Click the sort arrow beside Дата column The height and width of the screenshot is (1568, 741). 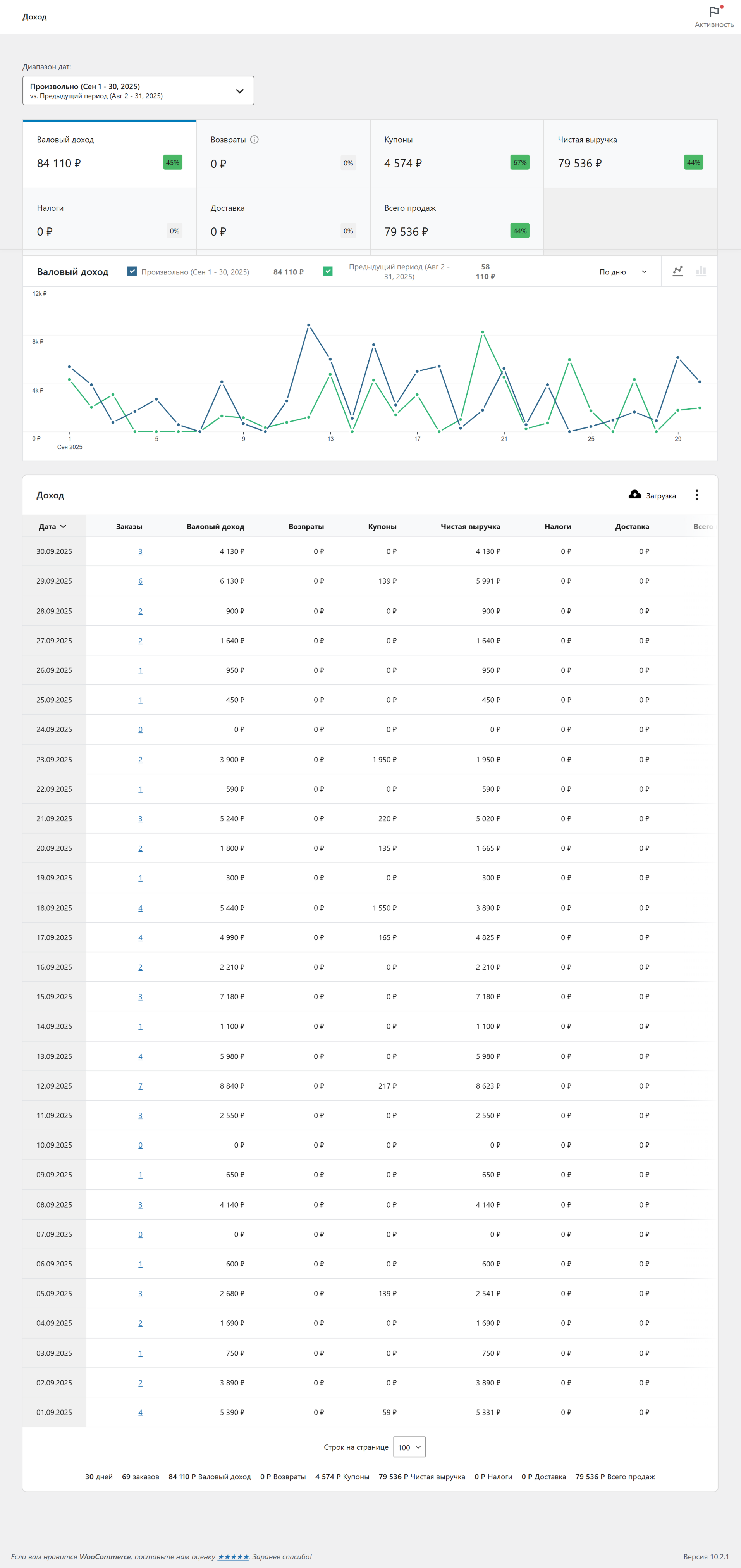63,527
